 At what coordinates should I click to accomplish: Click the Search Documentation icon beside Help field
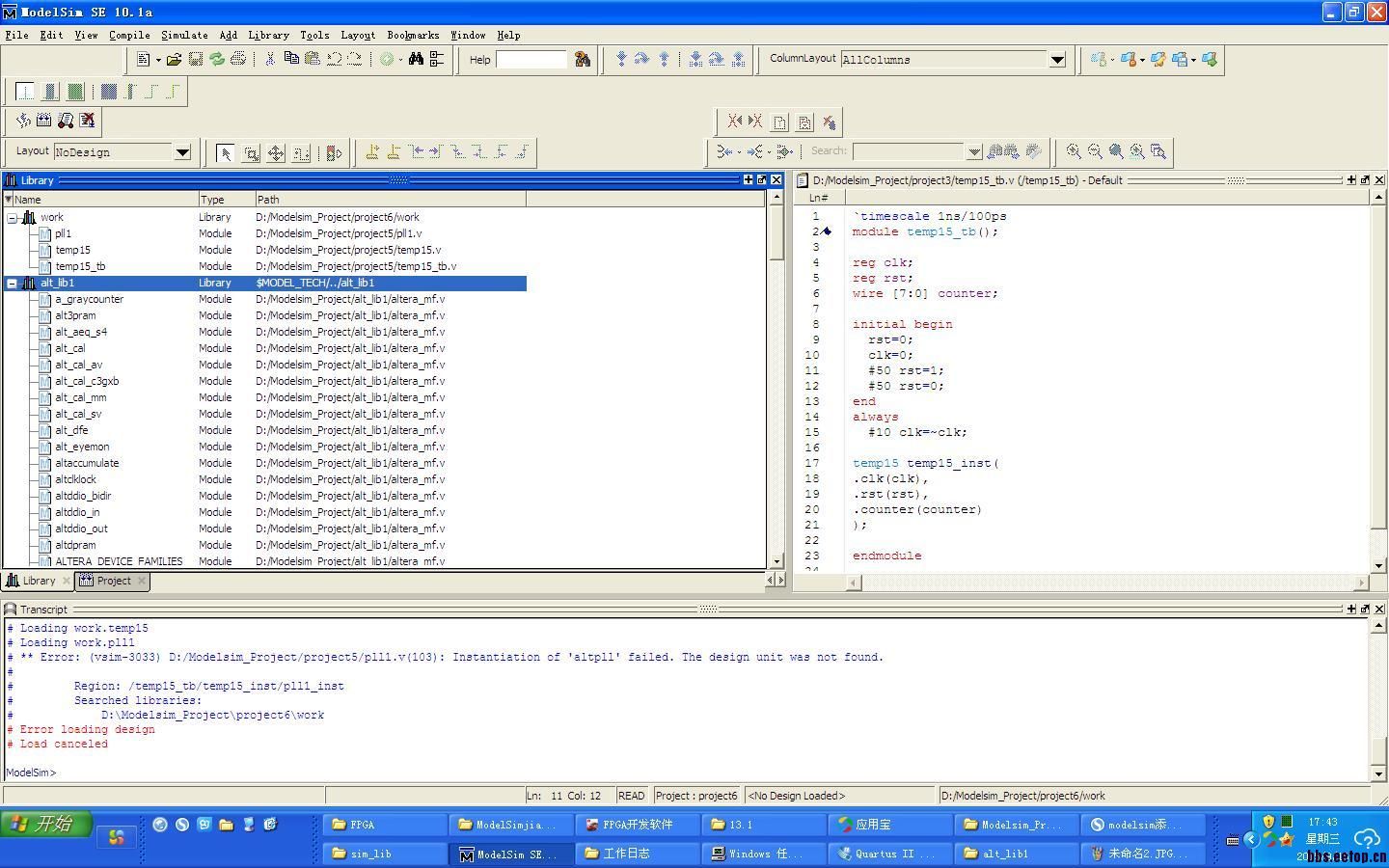pos(583,60)
